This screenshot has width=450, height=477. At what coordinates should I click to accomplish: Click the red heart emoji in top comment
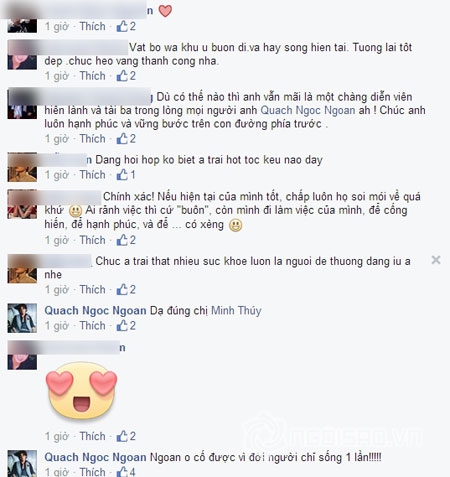click(x=165, y=11)
